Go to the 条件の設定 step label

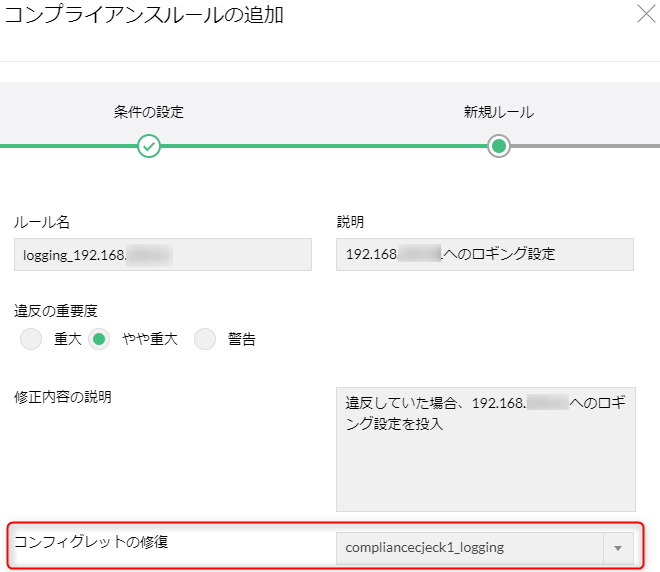click(149, 112)
